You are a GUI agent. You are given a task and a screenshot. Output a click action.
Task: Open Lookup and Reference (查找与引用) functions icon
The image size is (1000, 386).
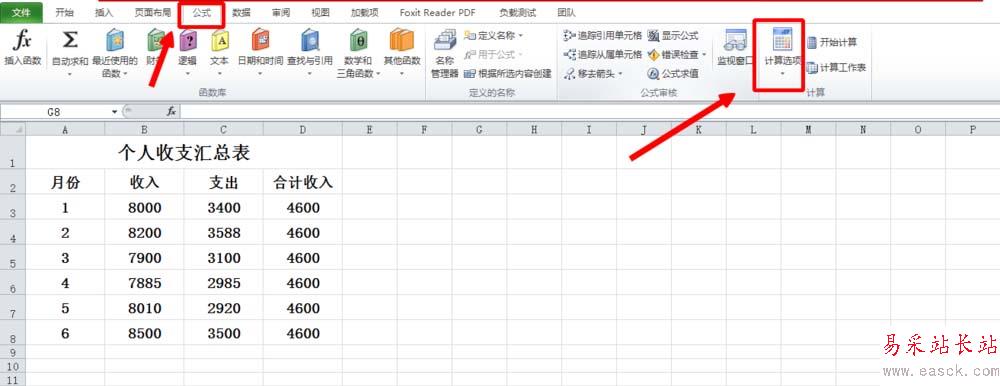click(x=309, y=41)
